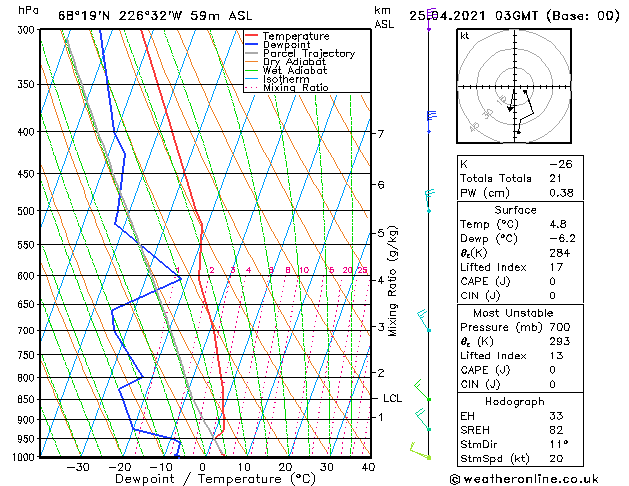Click the Parcel Trajectory legend label
The image size is (629, 486).
[x=309, y=53]
